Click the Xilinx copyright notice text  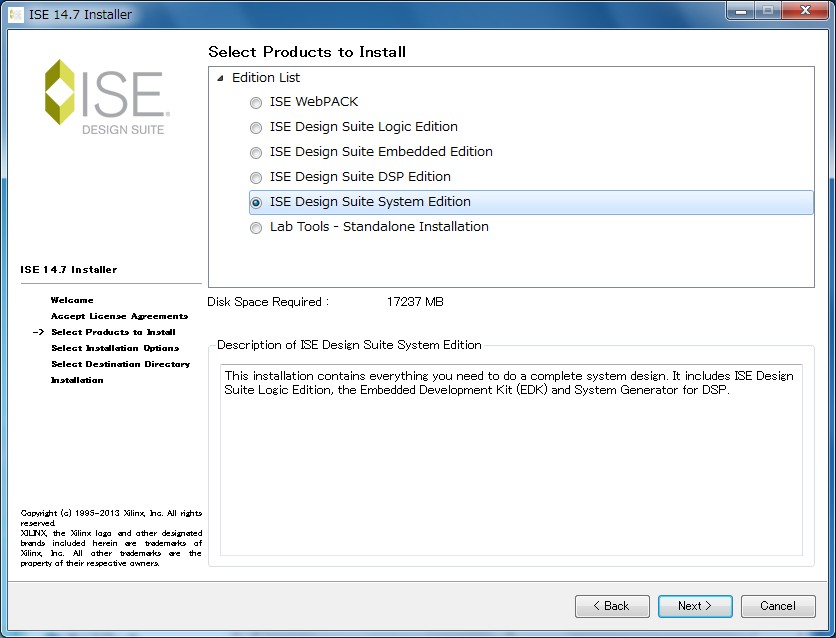coord(111,538)
